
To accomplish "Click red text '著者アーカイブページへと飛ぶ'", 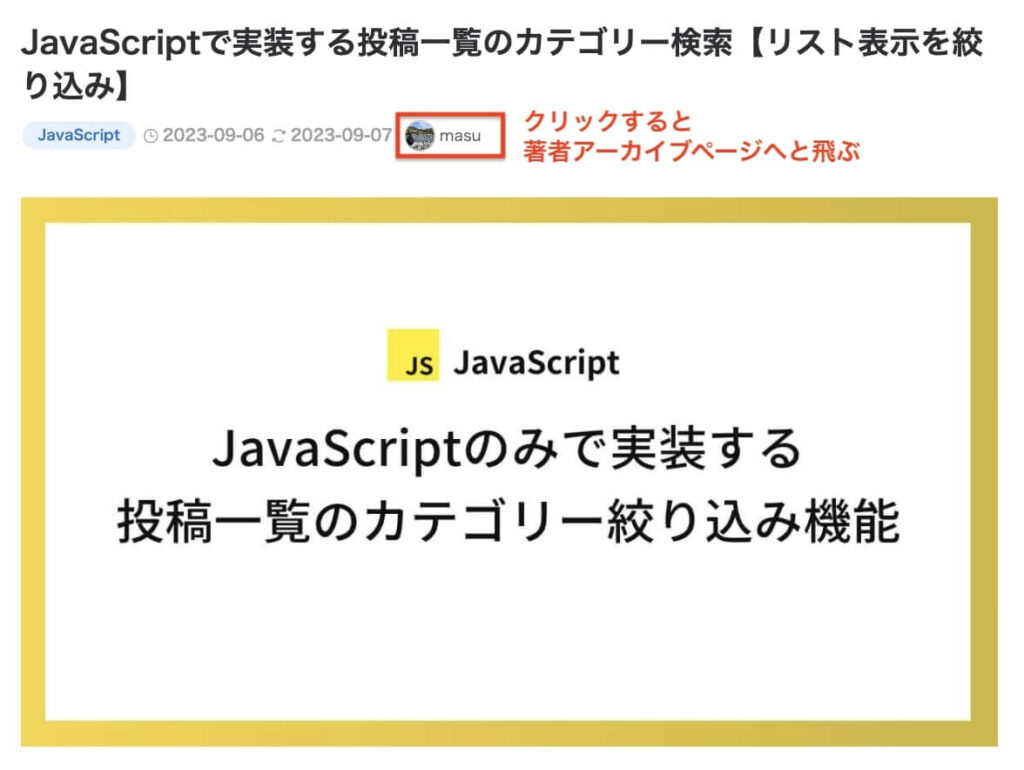I will coord(691,152).
